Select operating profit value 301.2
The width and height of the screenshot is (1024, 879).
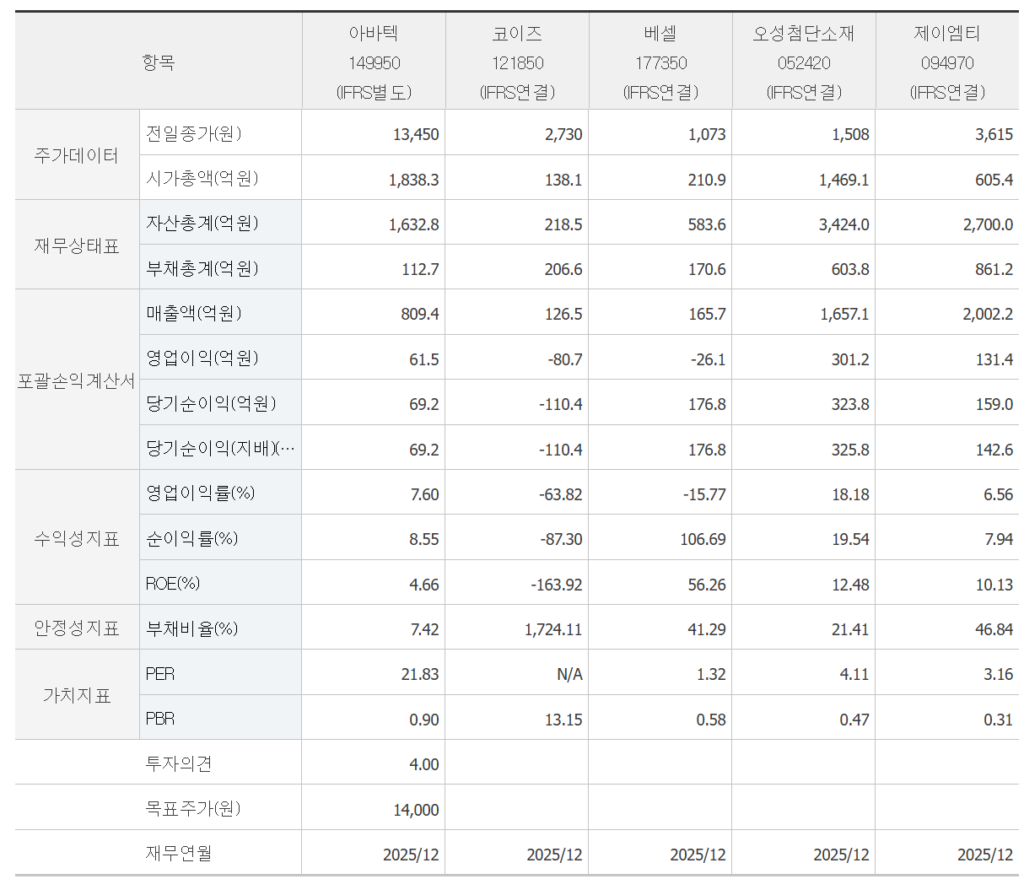(x=850, y=360)
